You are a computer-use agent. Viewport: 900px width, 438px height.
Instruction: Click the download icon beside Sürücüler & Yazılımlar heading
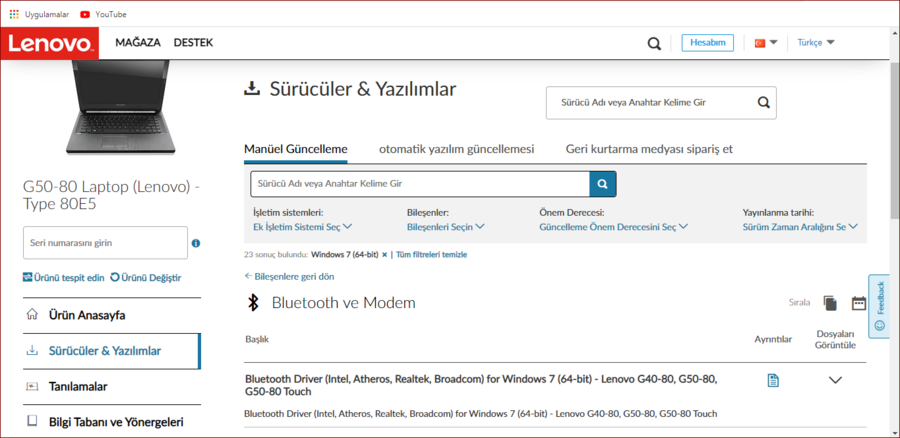(x=251, y=89)
